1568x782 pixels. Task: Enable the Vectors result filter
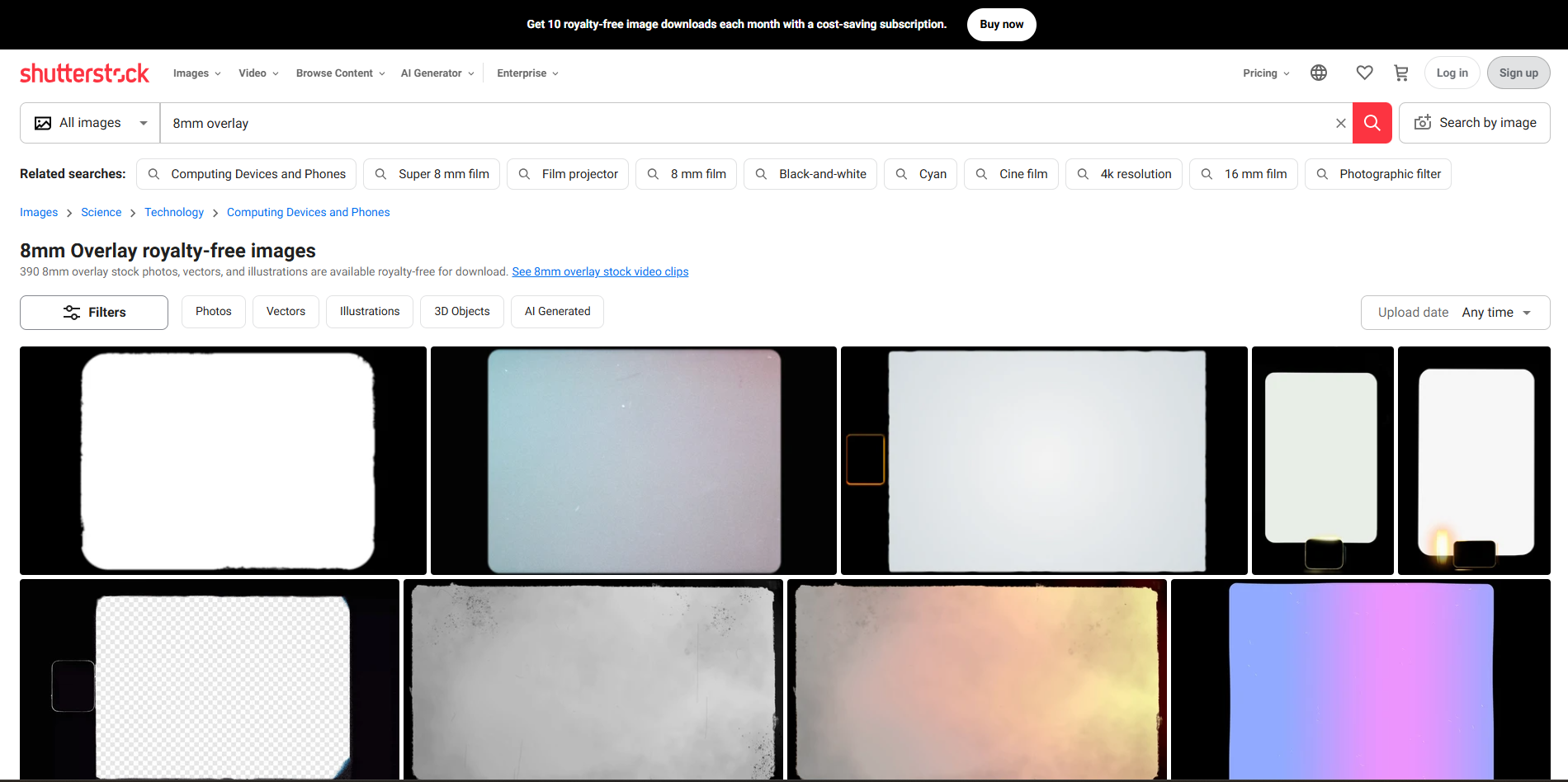click(x=286, y=311)
